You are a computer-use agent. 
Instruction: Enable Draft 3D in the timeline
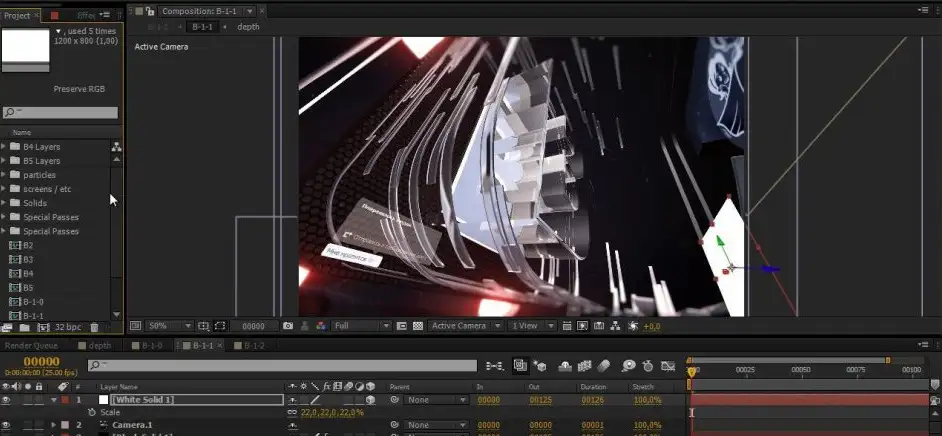539,365
